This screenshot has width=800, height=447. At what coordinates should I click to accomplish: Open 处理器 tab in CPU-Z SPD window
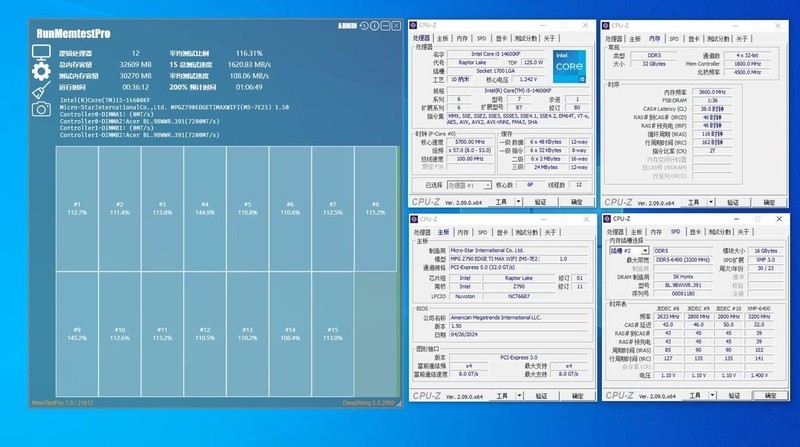tap(615, 232)
